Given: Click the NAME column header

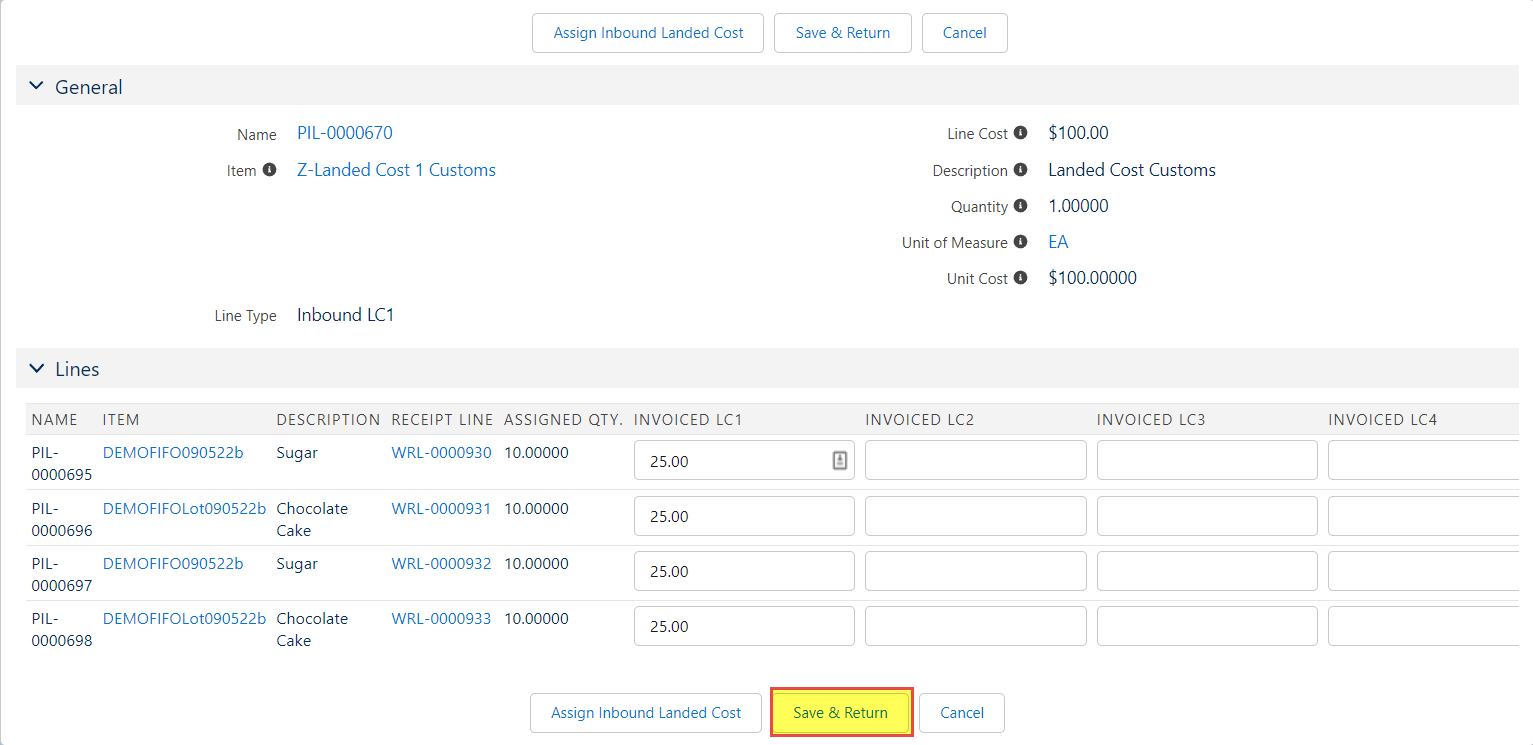Looking at the screenshot, I should pyautogui.click(x=55, y=420).
